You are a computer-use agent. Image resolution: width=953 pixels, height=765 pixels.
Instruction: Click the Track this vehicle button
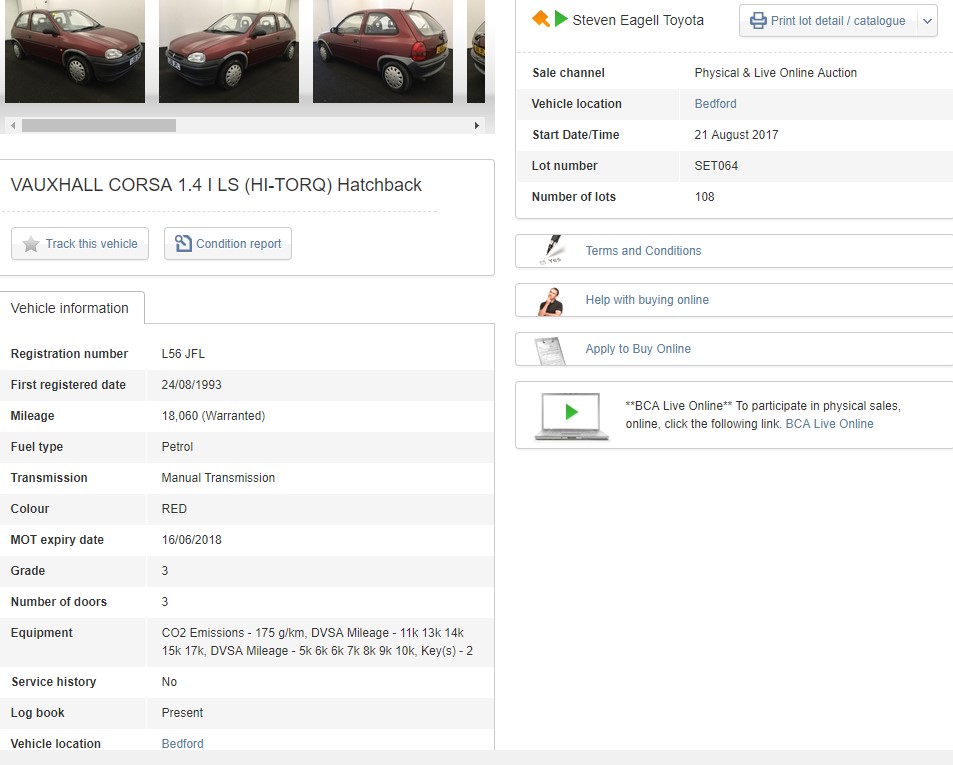pos(80,244)
